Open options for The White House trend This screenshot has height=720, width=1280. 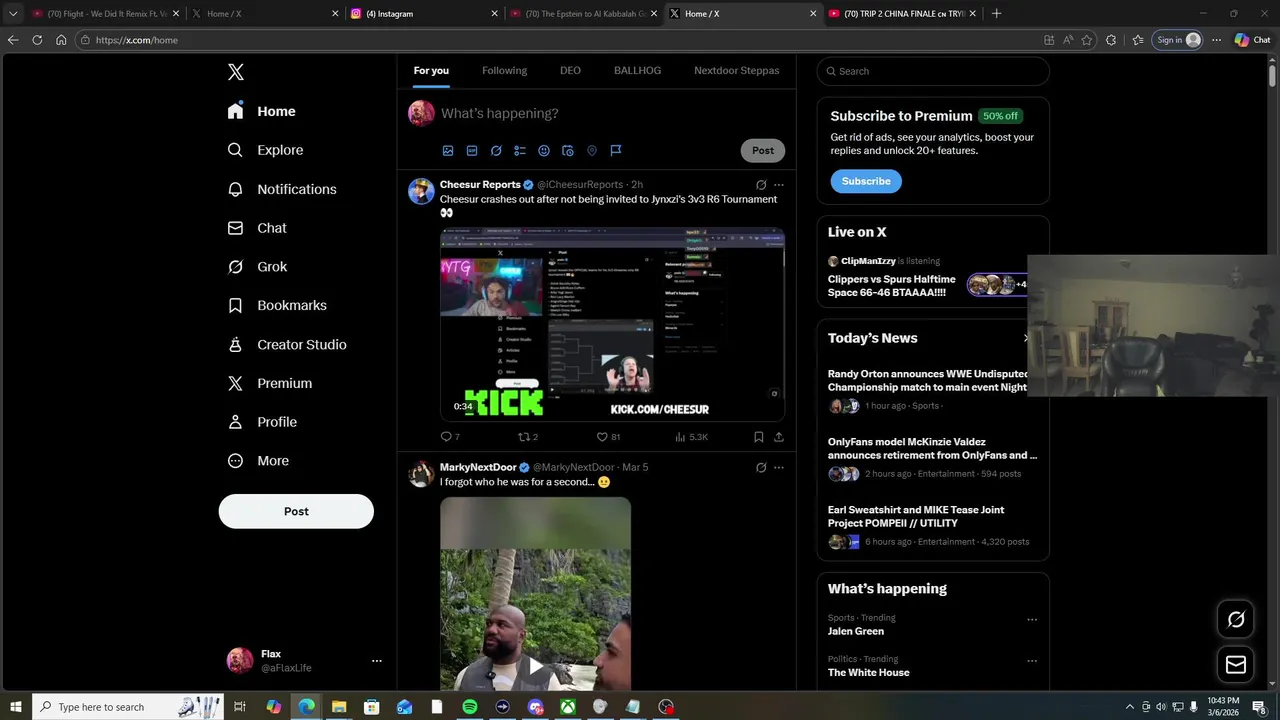(x=1032, y=661)
